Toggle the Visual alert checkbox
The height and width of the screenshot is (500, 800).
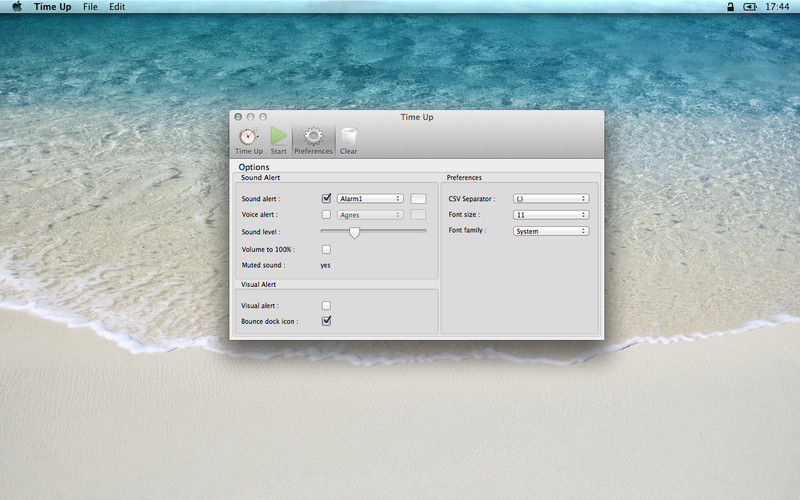pos(326,305)
